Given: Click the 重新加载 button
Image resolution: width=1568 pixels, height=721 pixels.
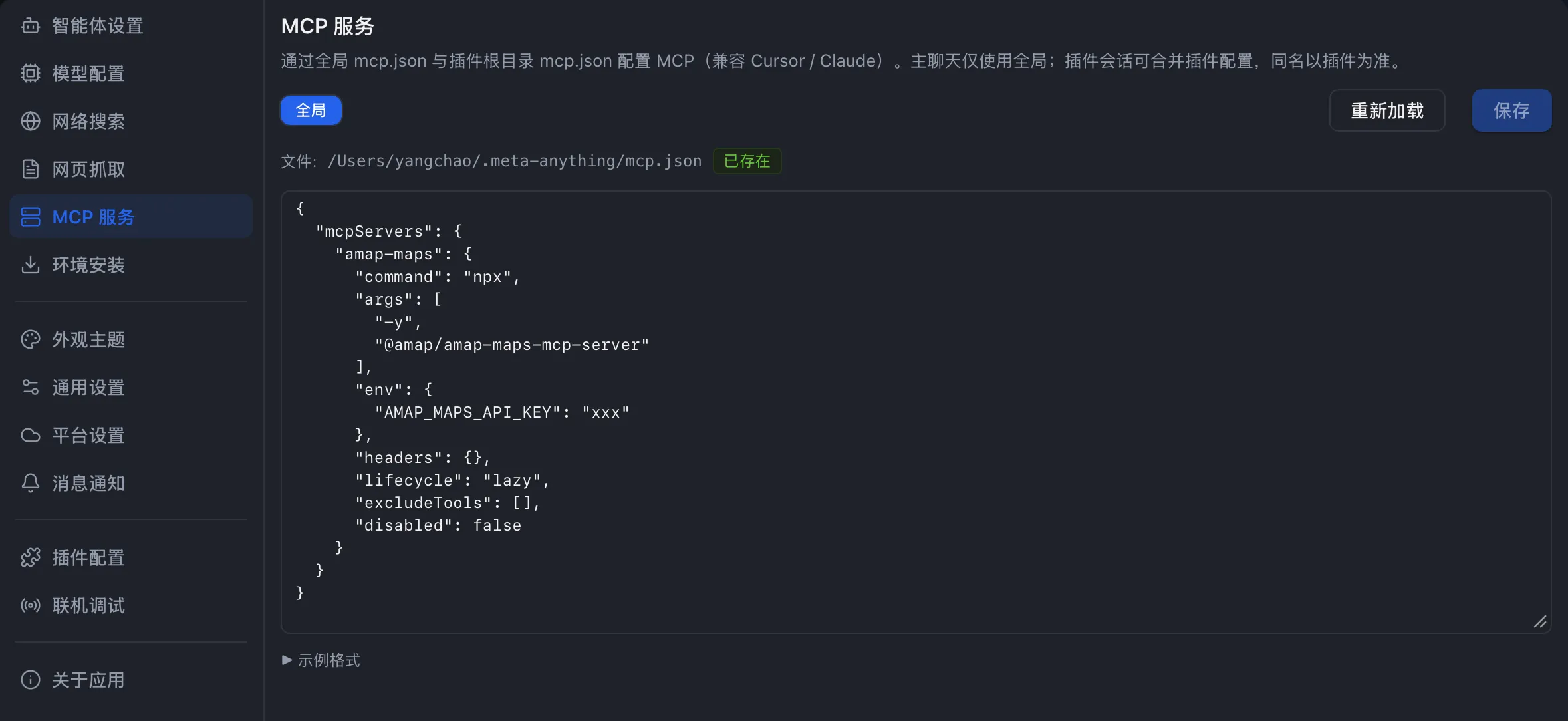Looking at the screenshot, I should pyautogui.click(x=1387, y=110).
